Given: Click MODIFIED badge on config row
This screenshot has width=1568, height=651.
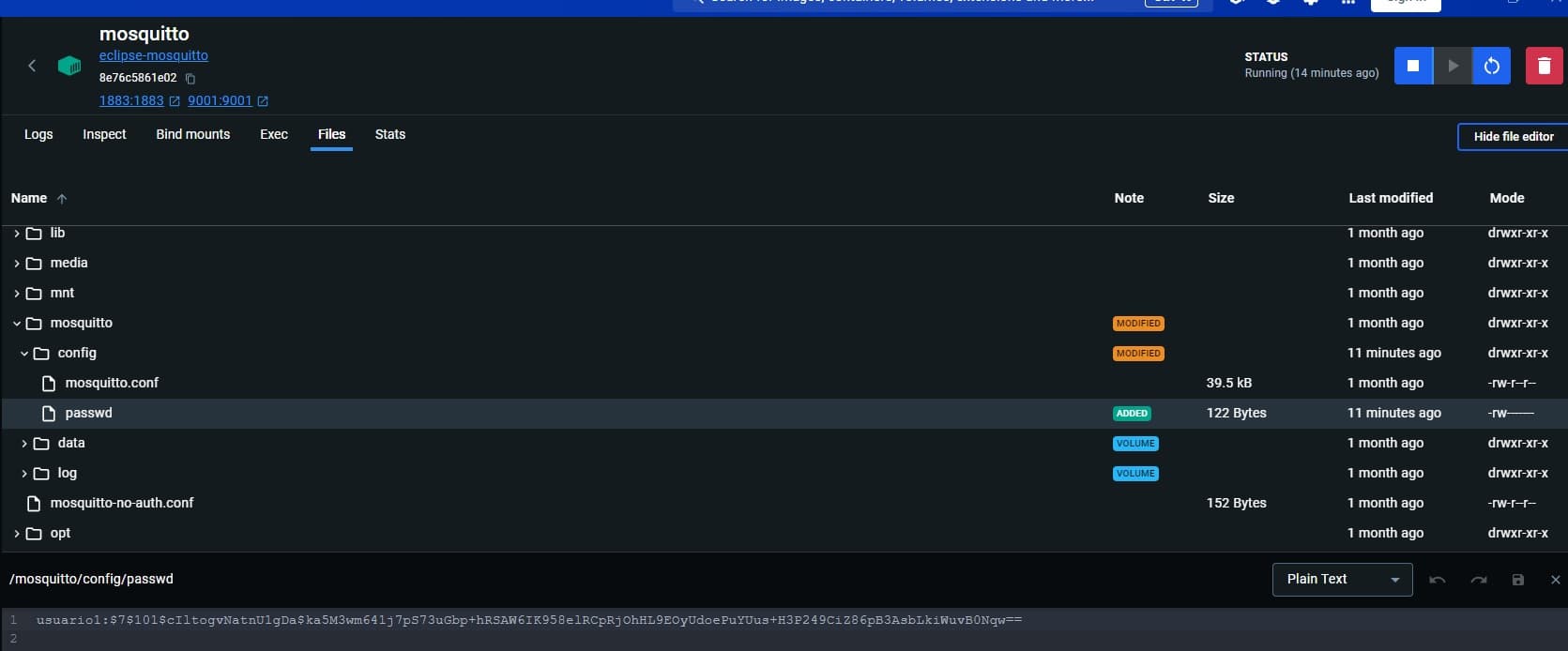Looking at the screenshot, I should point(1138,354).
